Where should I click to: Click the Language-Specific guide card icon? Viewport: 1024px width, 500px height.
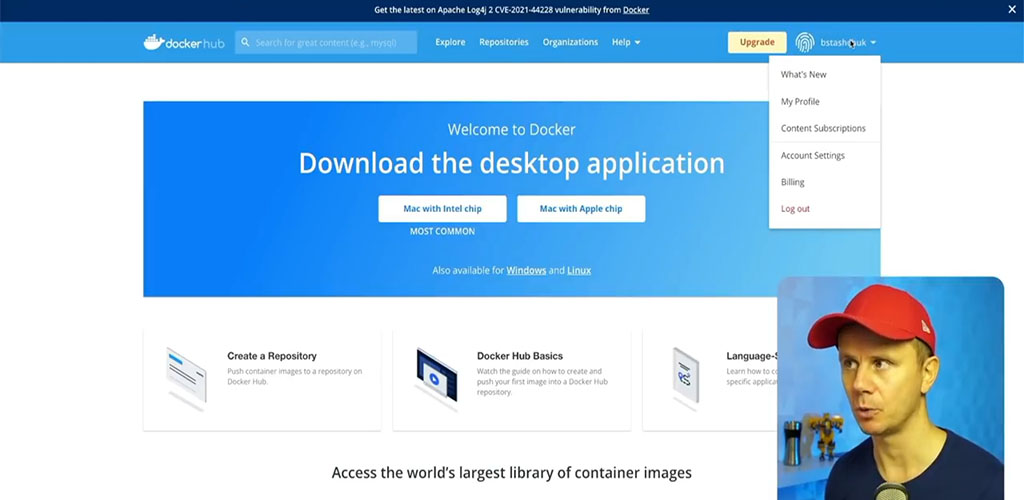coord(685,379)
